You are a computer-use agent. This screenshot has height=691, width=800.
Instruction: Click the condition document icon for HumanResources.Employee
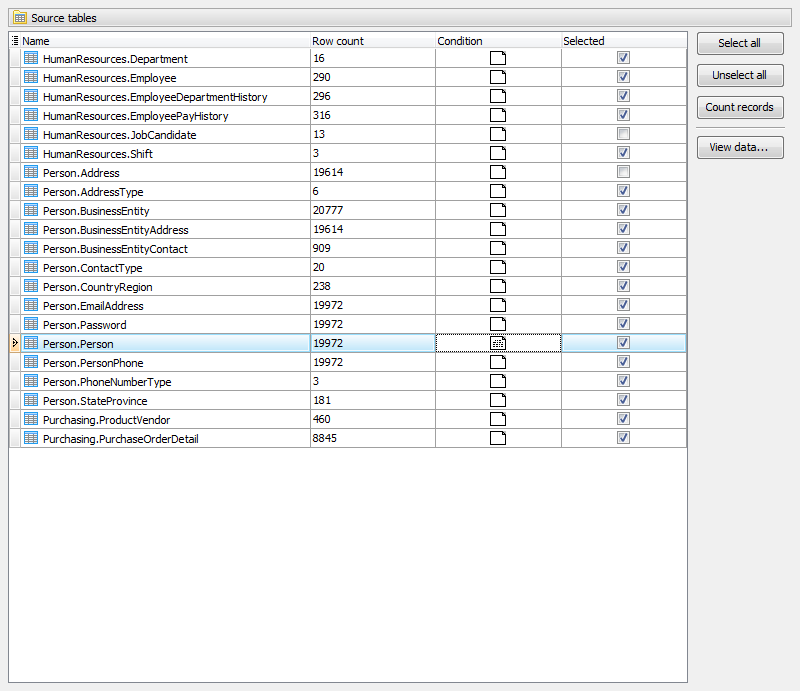(x=498, y=76)
